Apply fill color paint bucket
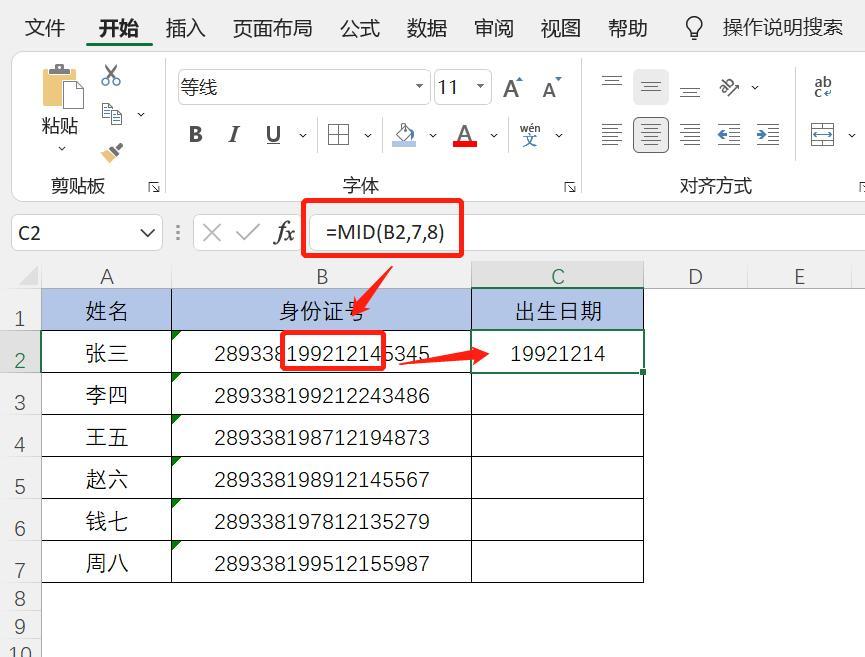The width and height of the screenshot is (865, 657). click(x=404, y=135)
